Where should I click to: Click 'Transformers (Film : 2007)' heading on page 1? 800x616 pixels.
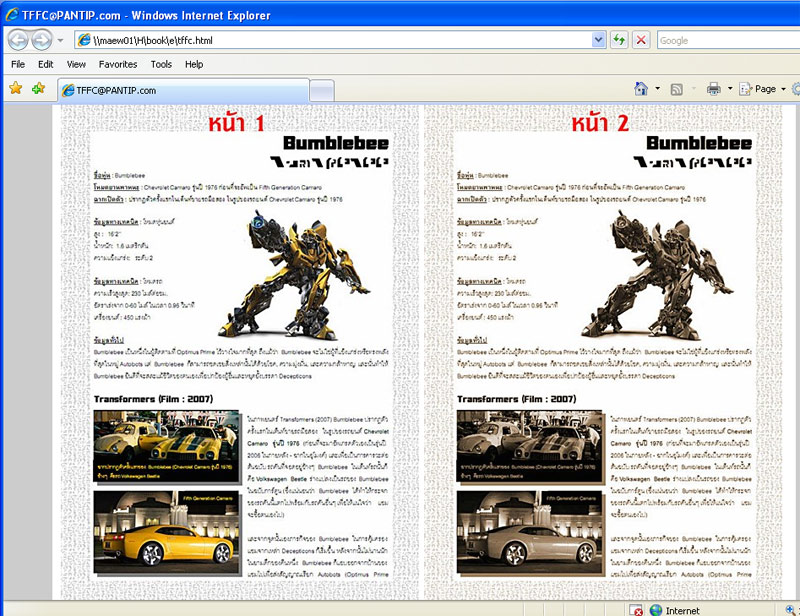153,399
